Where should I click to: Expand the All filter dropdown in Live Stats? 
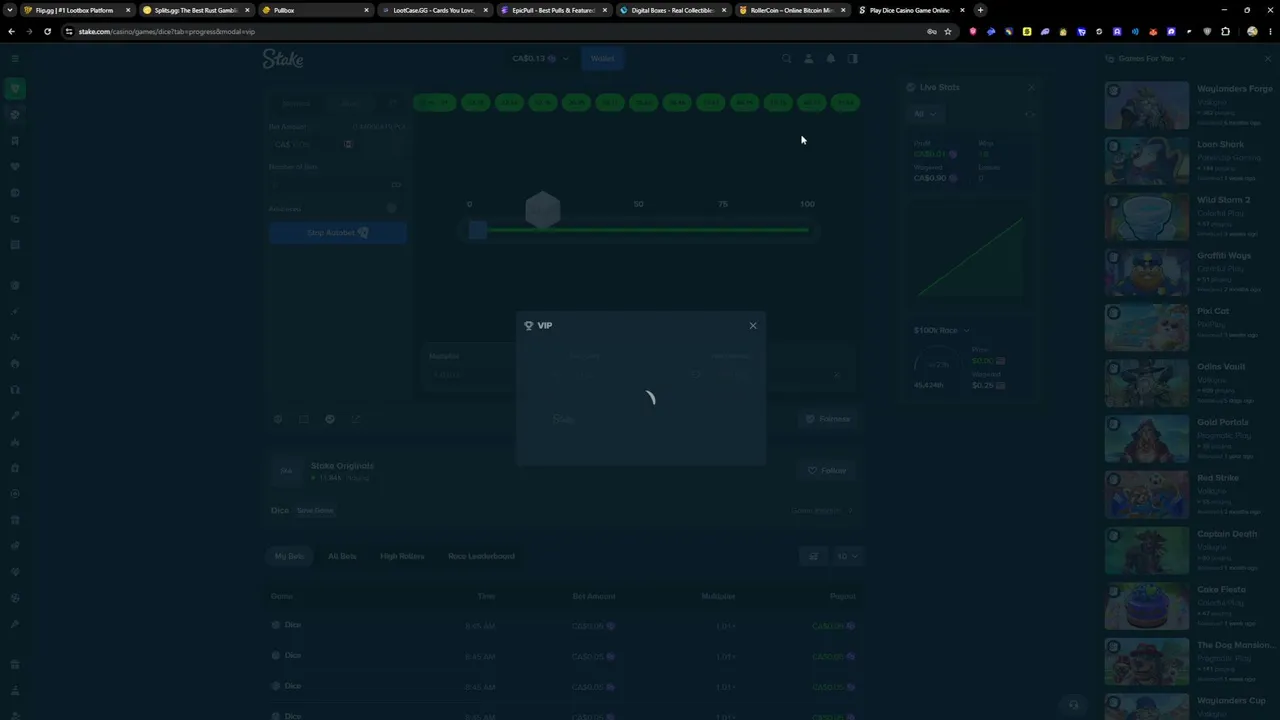[925, 114]
